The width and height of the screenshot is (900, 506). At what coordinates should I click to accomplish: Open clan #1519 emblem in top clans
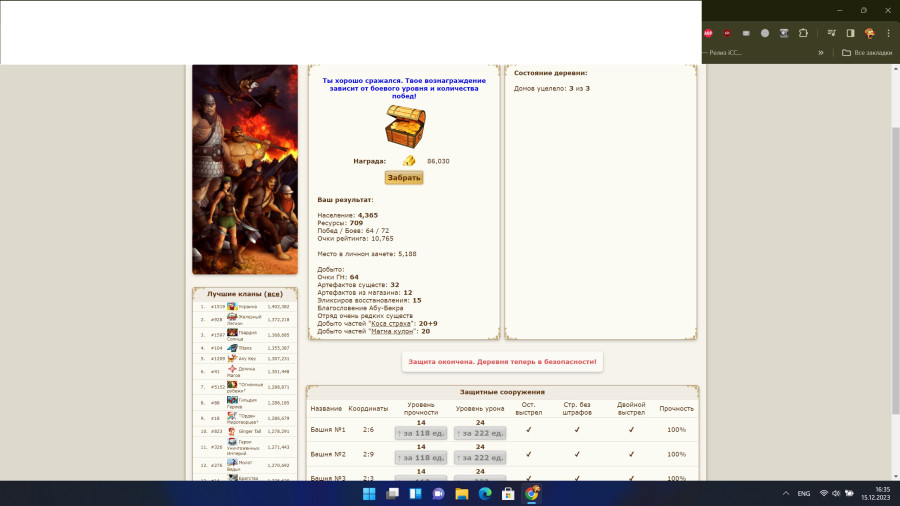(232, 306)
